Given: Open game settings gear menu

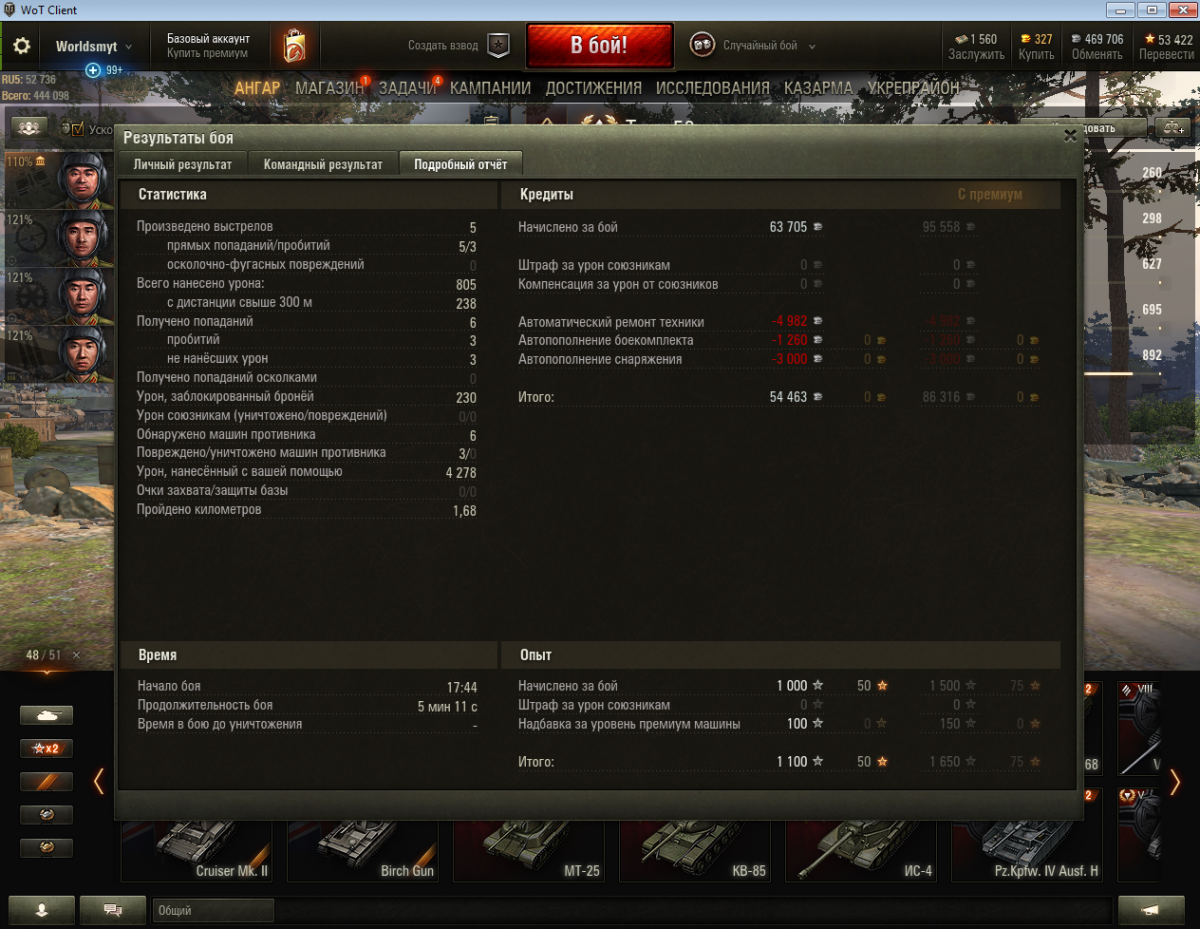Looking at the screenshot, I should [x=21, y=46].
